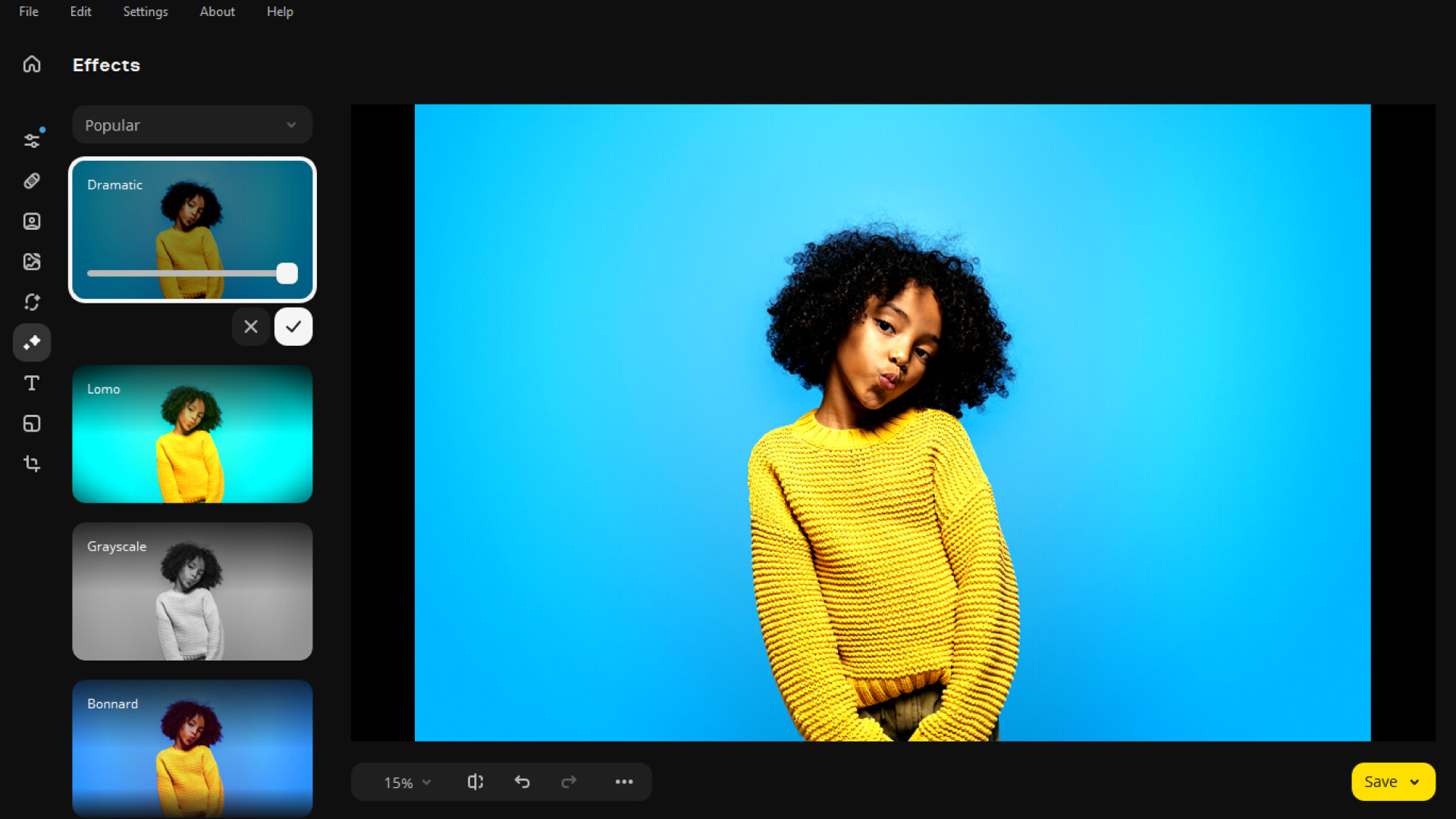Cancel the Dramatic effect with the X

[251, 327]
